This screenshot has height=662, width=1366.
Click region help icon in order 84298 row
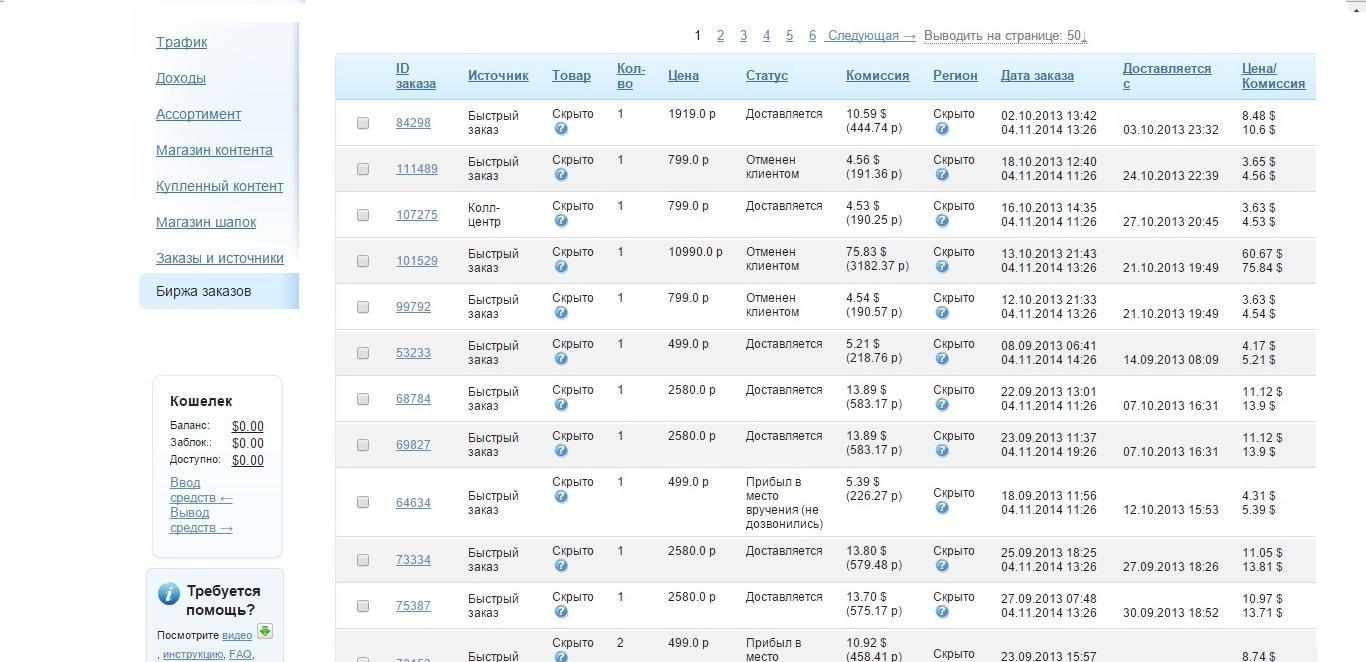pyautogui.click(x=942, y=129)
